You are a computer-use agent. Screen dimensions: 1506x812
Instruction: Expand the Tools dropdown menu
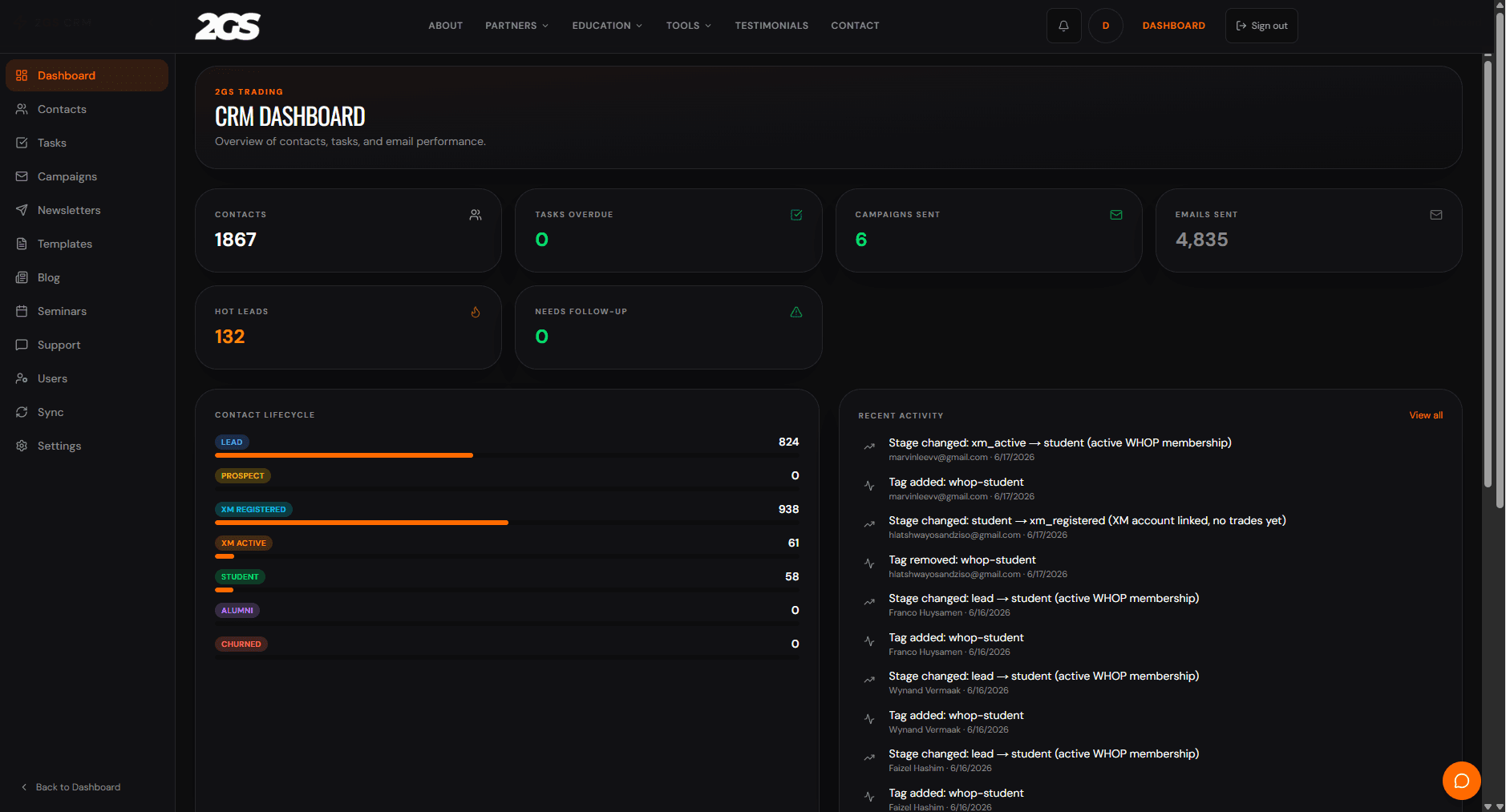coord(688,26)
